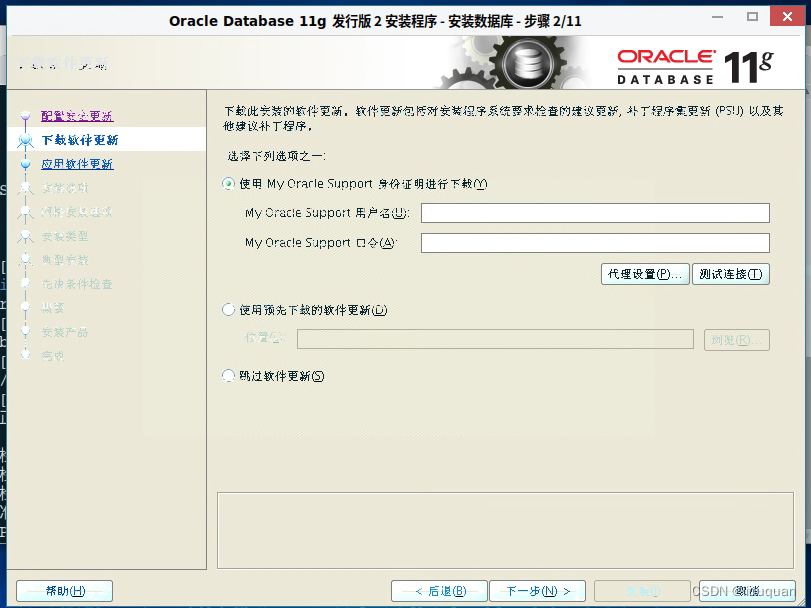Select 跳过软件更新 option
The width and height of the screenshot is (811, 608).
pos(229,375)
